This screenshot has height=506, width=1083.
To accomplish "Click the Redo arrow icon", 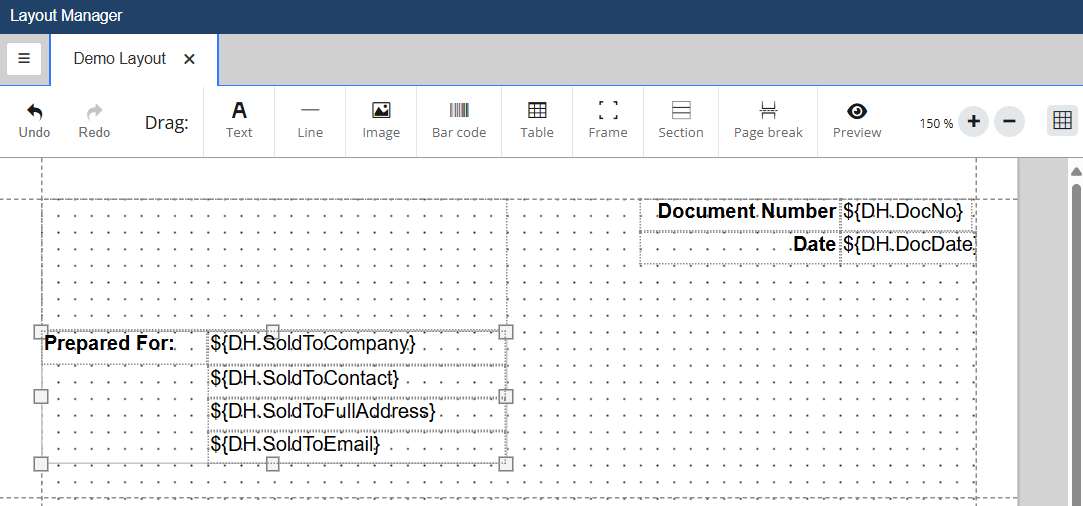I will click(94, 112).
